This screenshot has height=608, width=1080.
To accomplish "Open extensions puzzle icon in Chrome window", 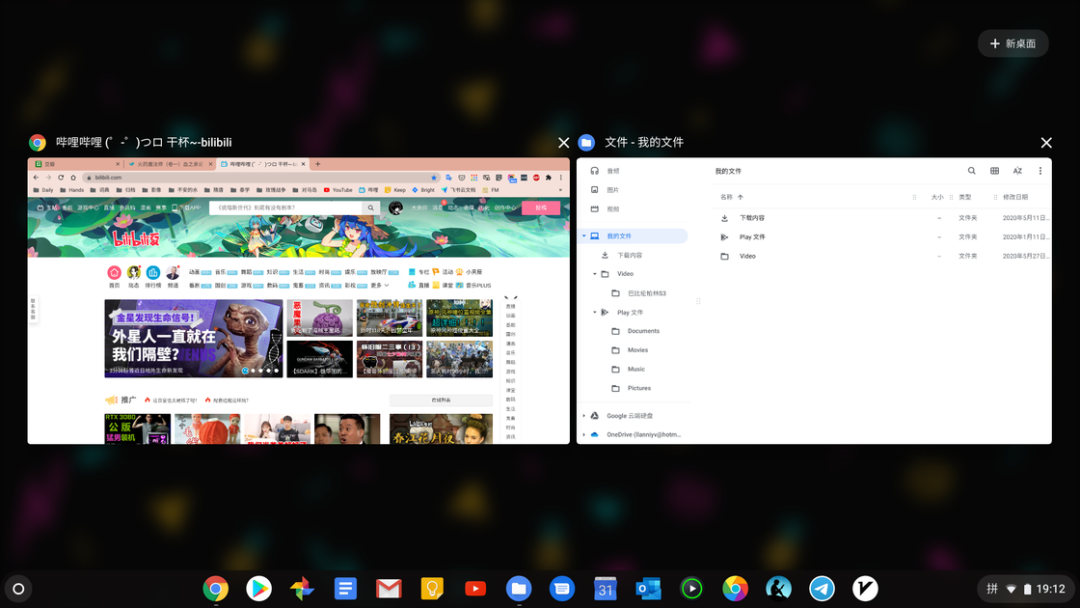I will tap(548, 178).
